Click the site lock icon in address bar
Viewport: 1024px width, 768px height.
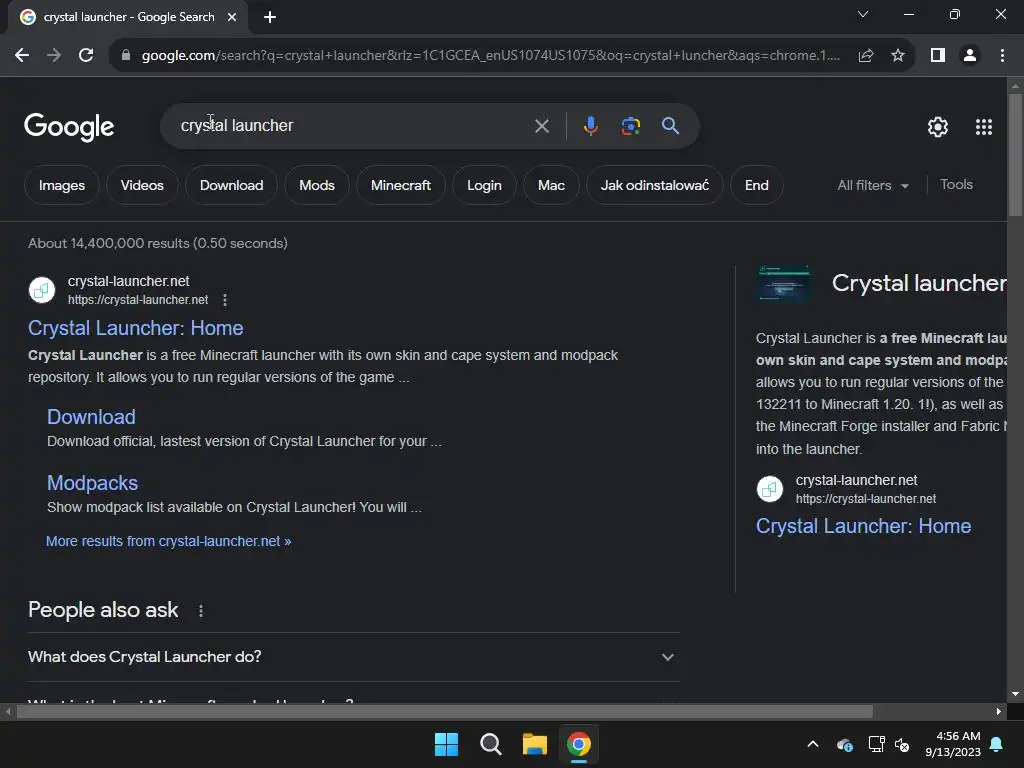[x=125, y=56]
